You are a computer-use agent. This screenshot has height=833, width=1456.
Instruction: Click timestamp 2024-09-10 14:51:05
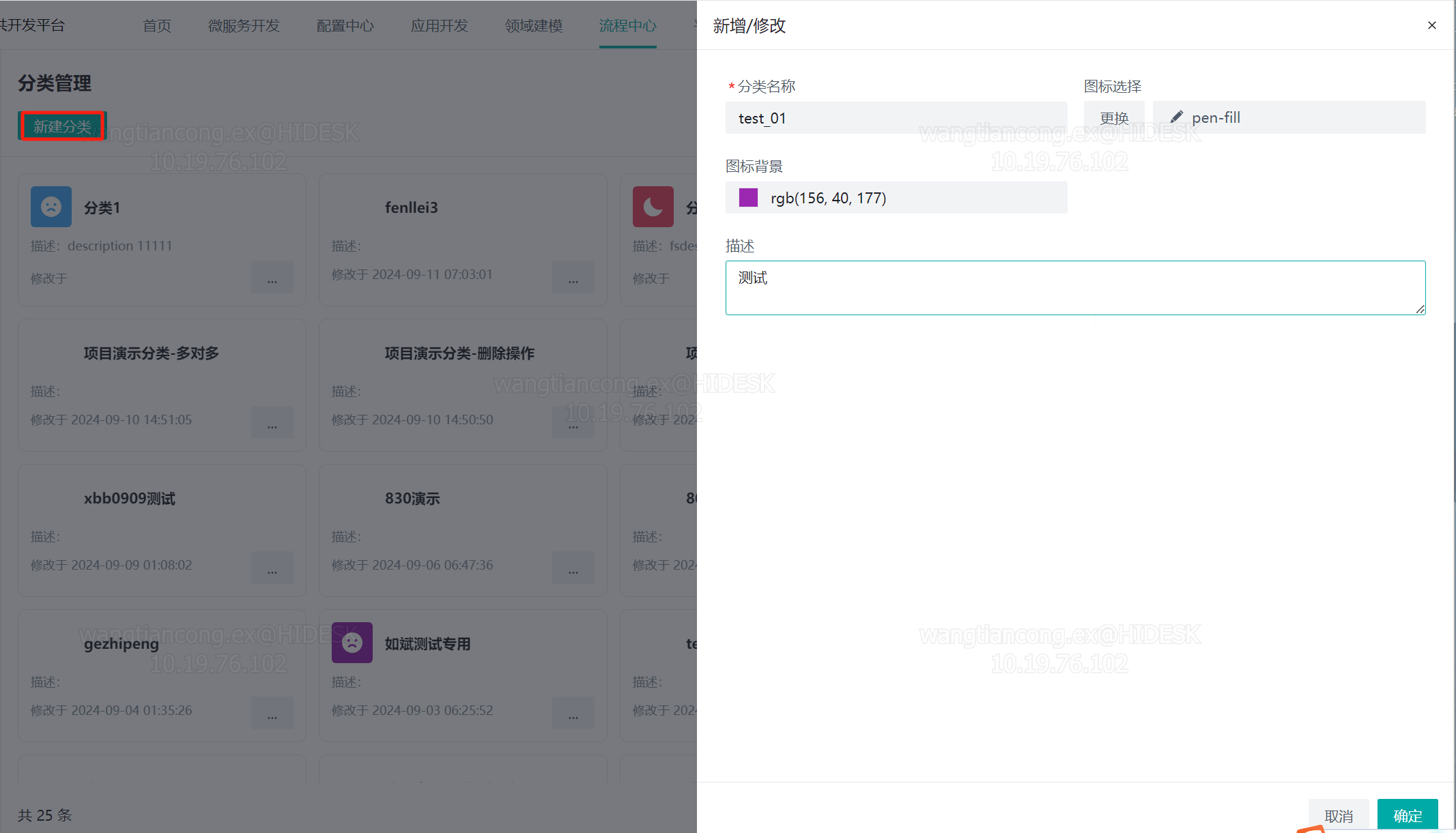click(x=131, y=420)
